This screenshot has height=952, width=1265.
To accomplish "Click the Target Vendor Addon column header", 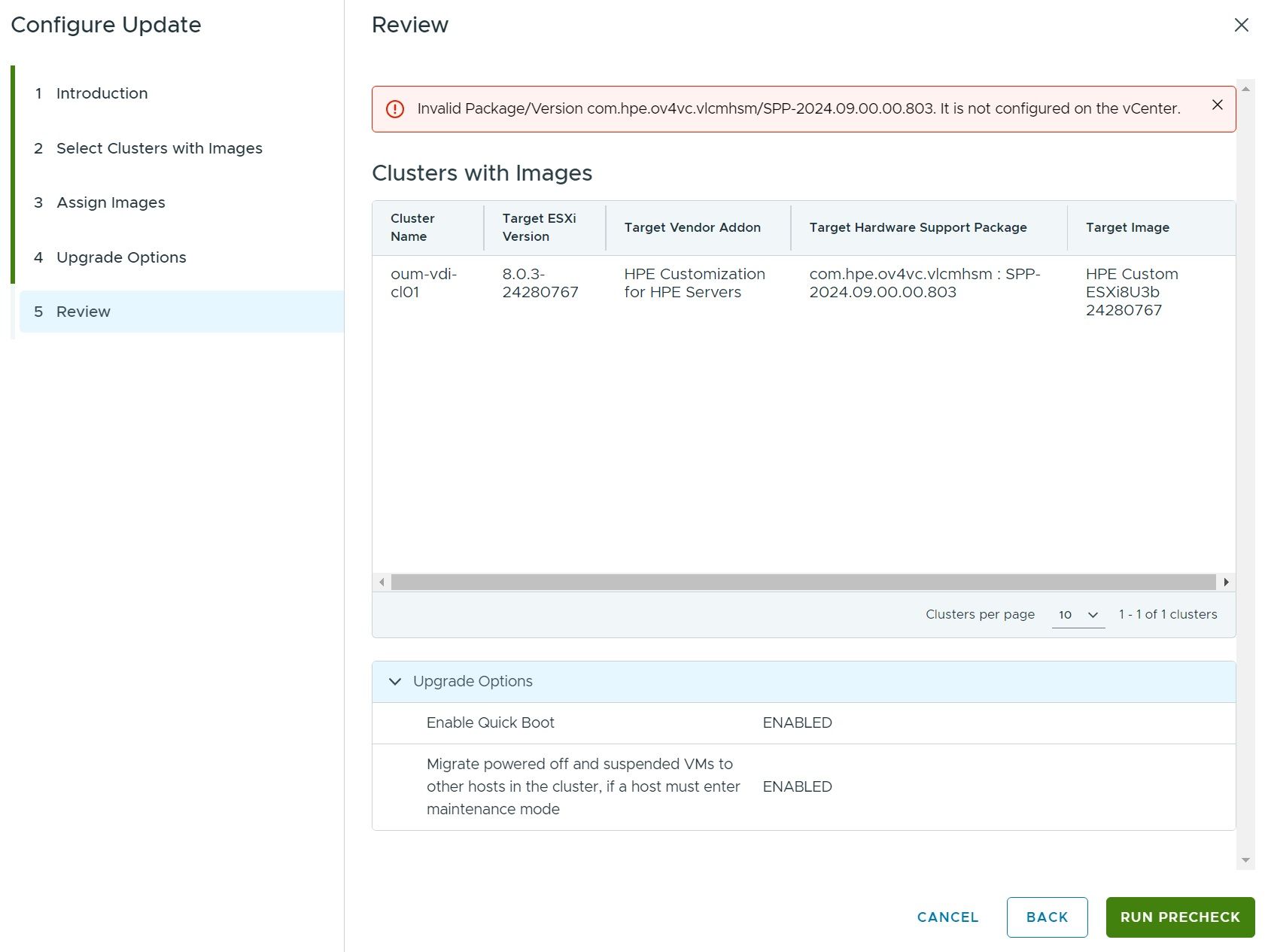I will pos(698,227).
